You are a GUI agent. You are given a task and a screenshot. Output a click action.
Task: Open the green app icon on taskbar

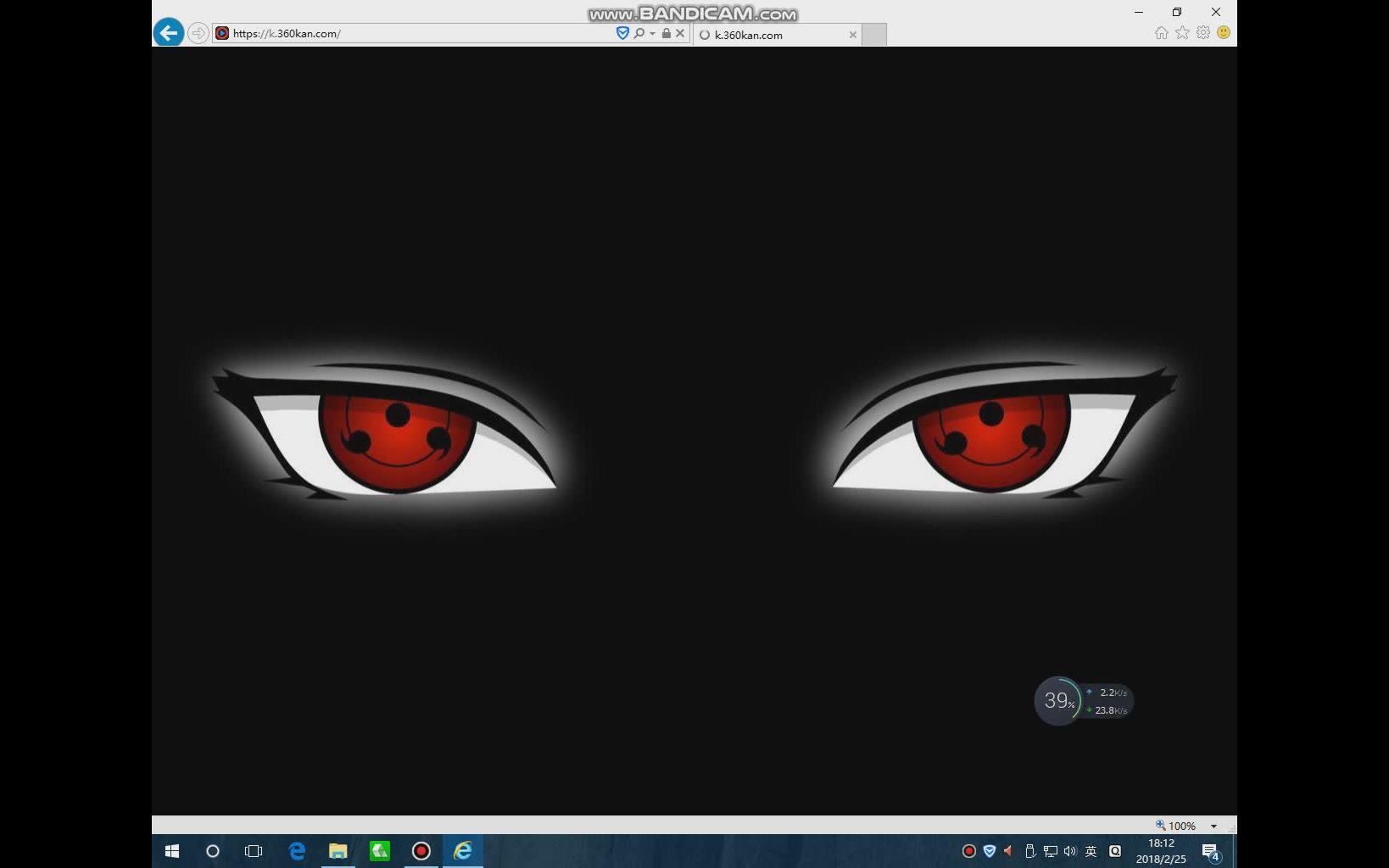coord(380,851)
